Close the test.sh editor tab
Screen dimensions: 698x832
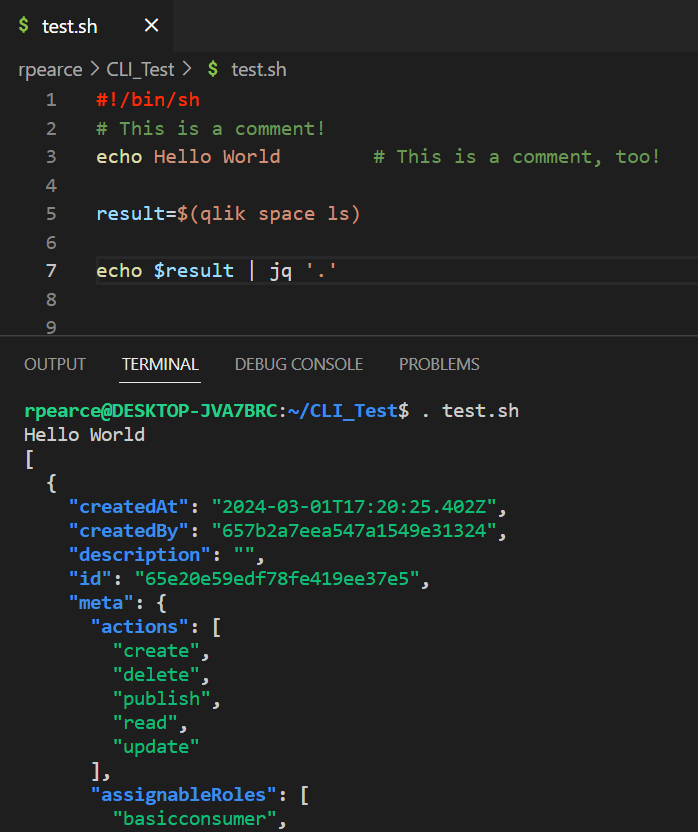pyautogui.click(x=151, y=26)
